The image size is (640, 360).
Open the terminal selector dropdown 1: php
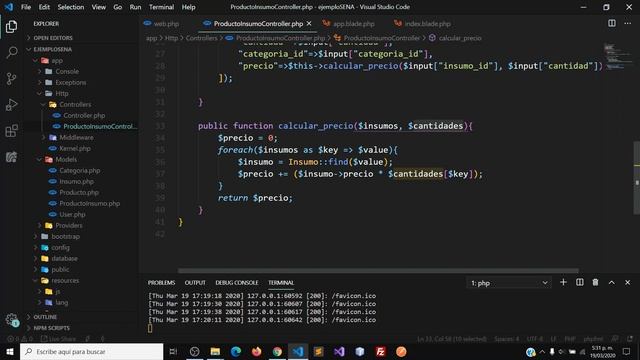pyautogui.click(x=509, y=283)
